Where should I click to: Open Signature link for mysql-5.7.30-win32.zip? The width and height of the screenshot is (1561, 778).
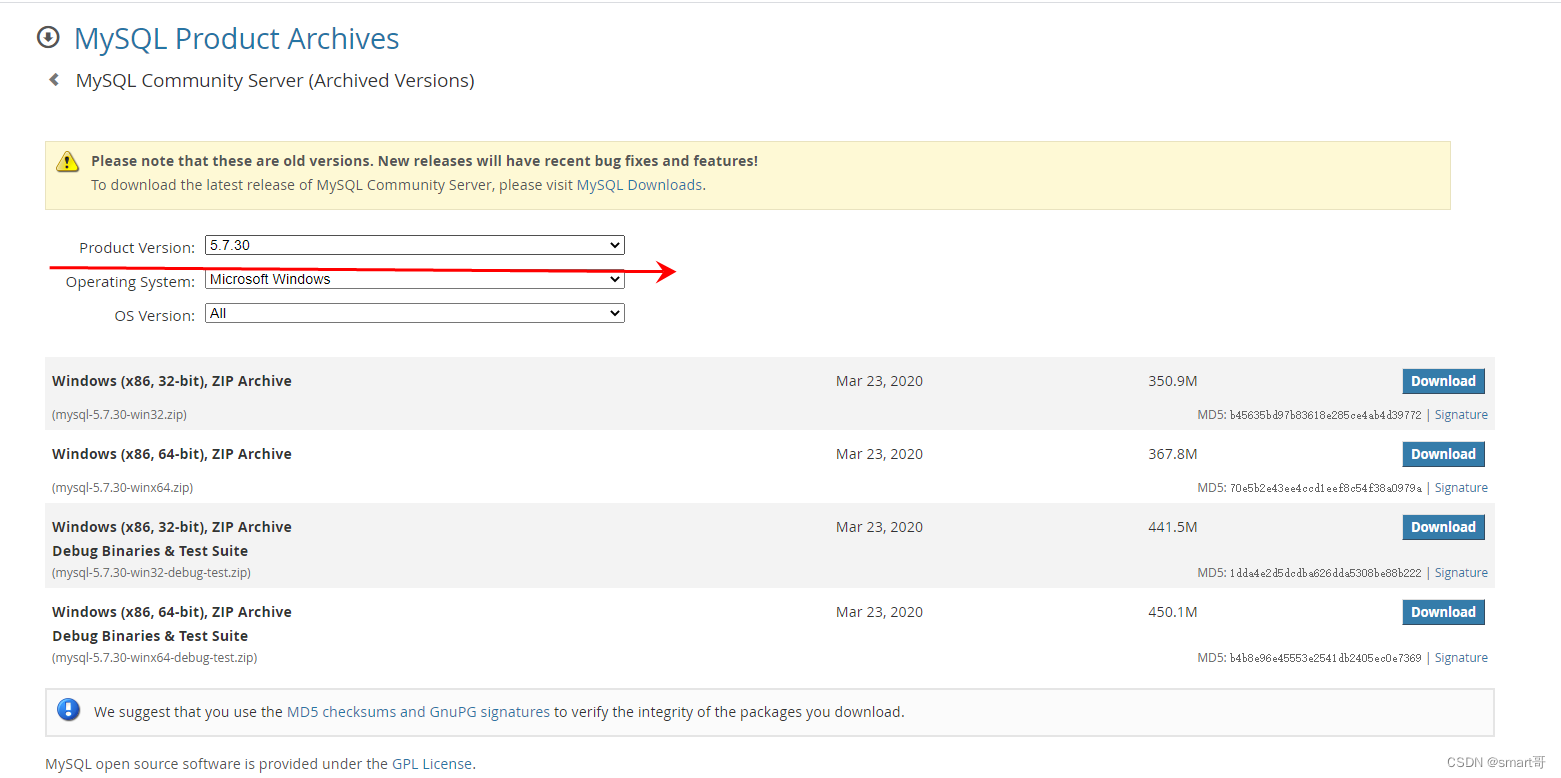pyautogui.click(x=1461, y=415)
